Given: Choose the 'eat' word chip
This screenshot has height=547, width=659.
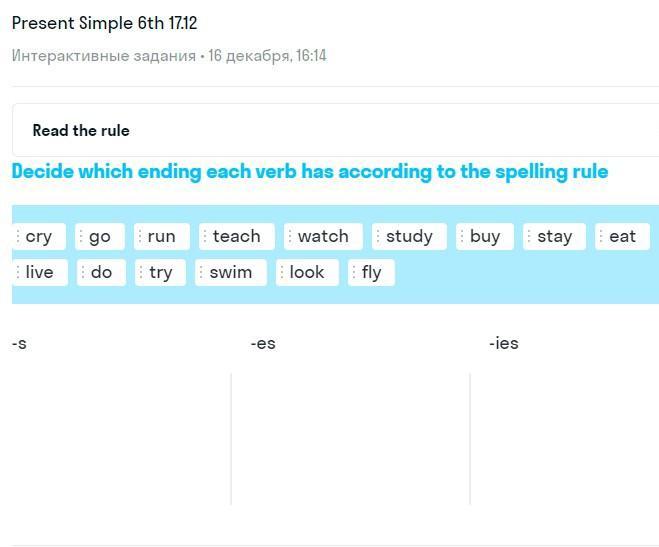Looking at the screenshot, I should [x=622, y=236].
